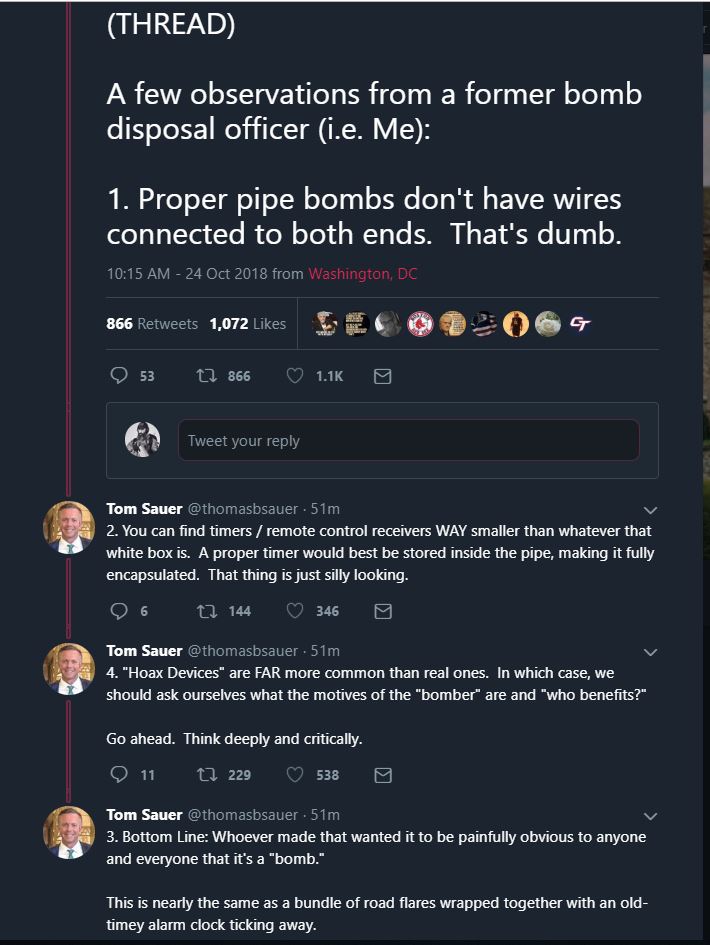Send main tweet via direct message icon
The height and width of the screenshot is (945, 710).
pos(382,376)
